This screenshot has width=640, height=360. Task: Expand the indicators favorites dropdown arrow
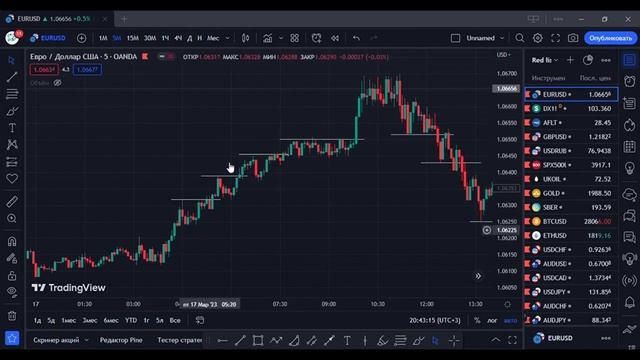coord(281,38)
